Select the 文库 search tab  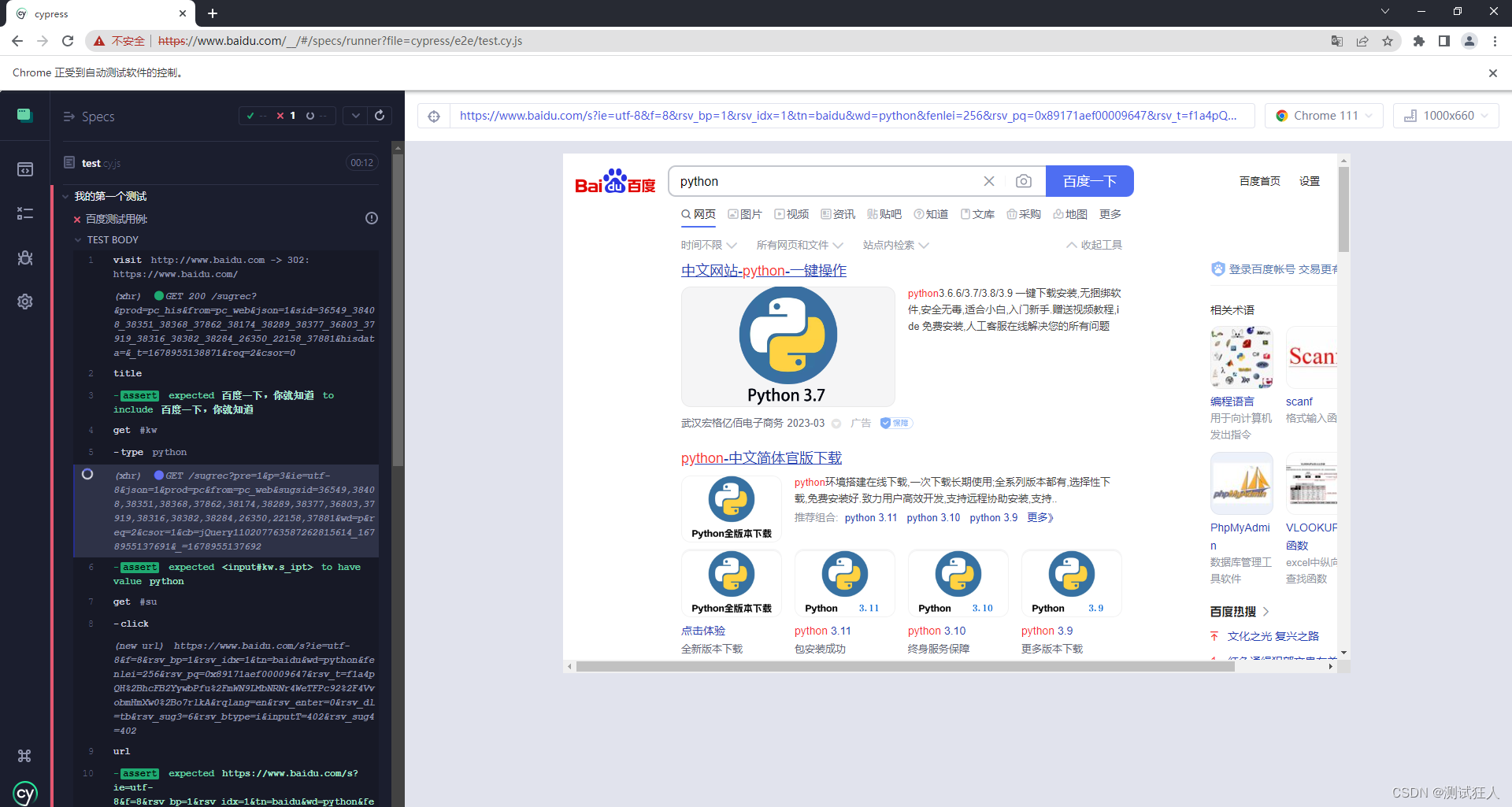tap(977, 214)
